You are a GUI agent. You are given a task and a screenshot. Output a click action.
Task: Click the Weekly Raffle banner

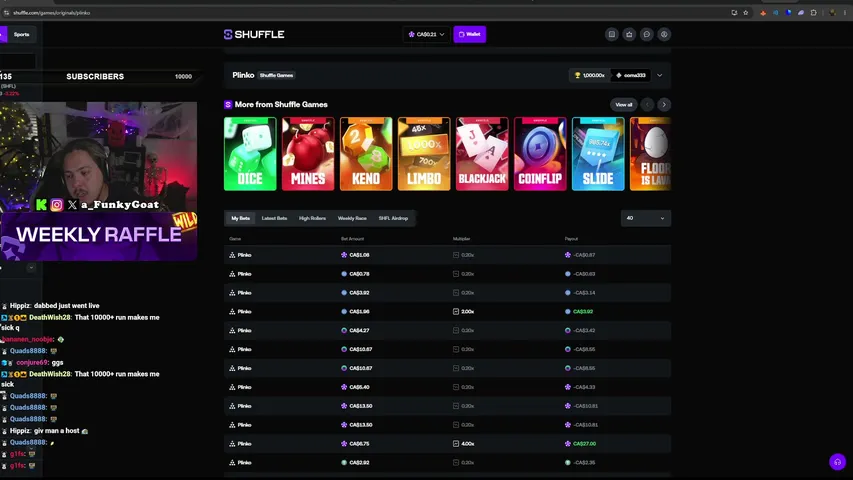pyautogui.click(x=98, y=236)
